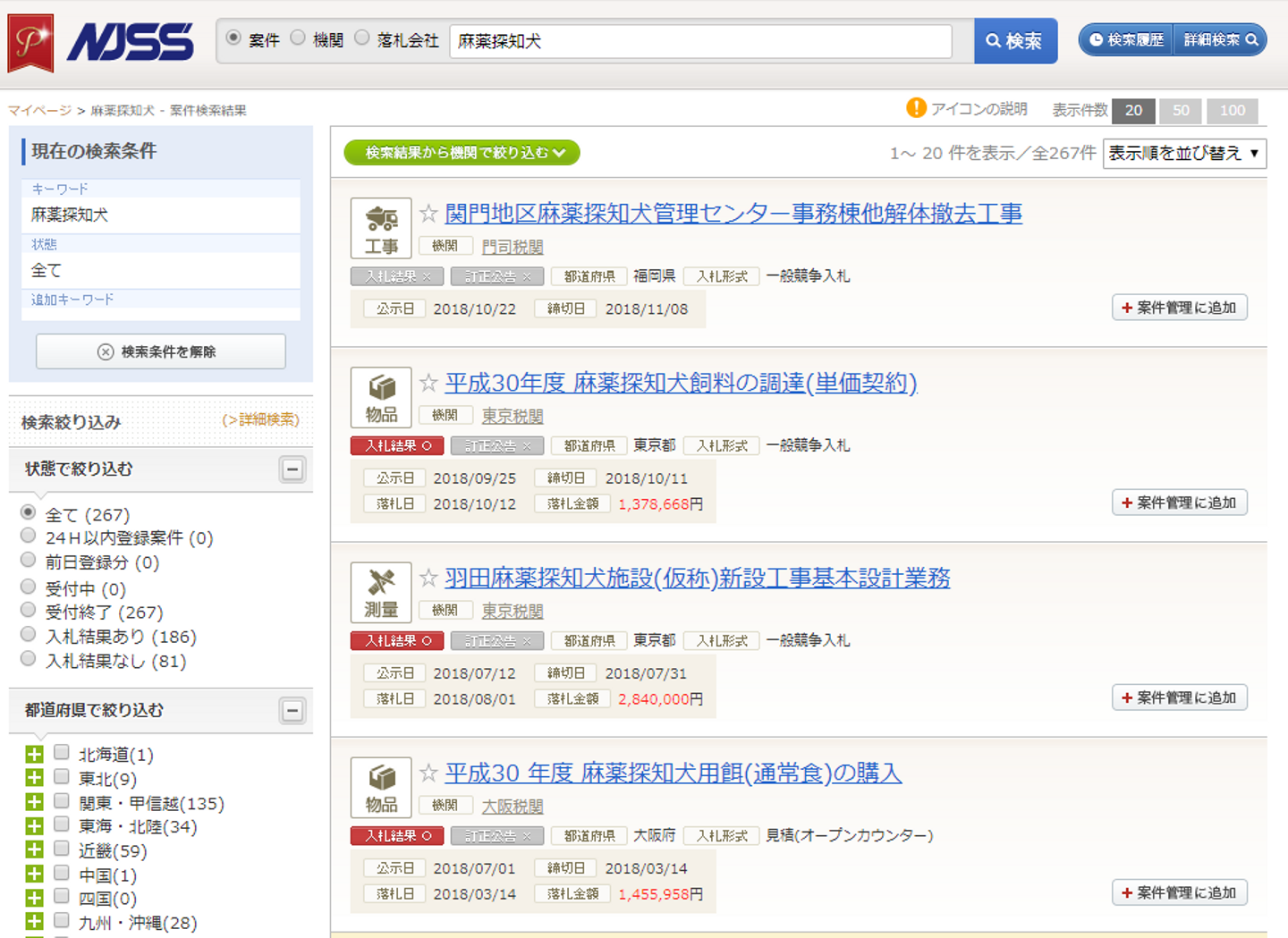Click the 大阪税関 agency link
Viewport: 1288px width, 938px height.
click(513, 807)
